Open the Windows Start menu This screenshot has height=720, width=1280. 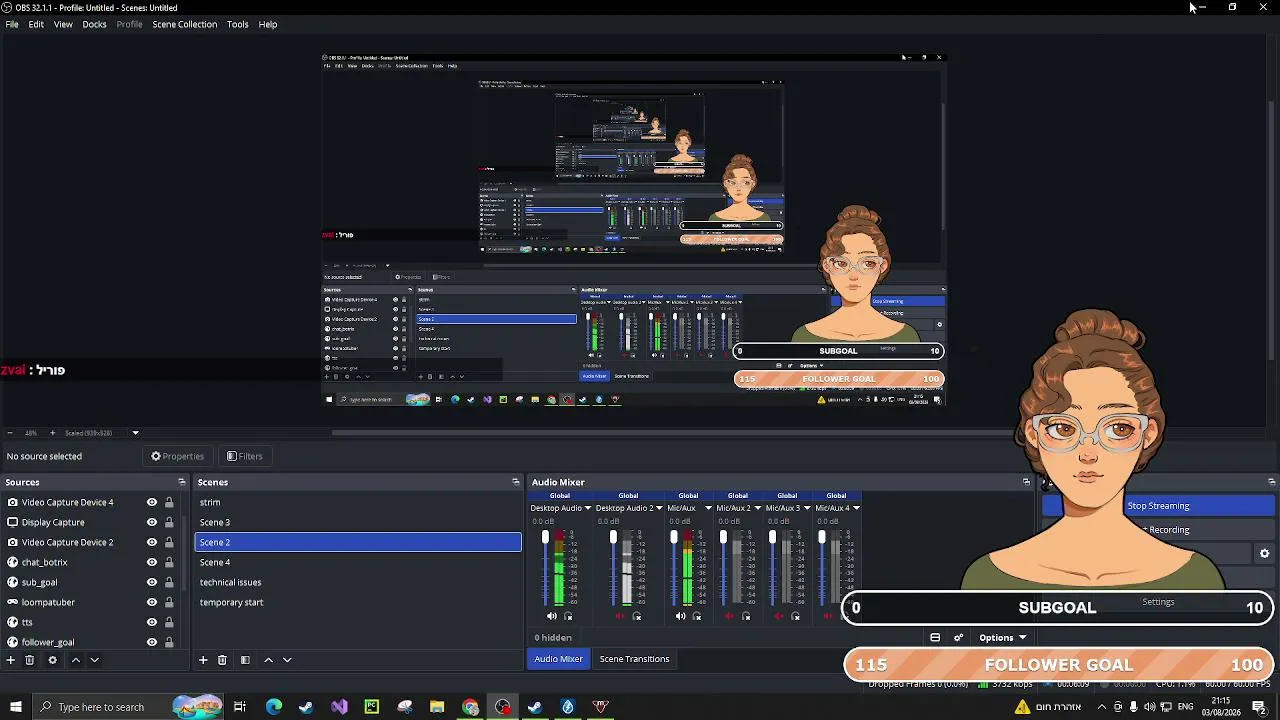[16, 707]
